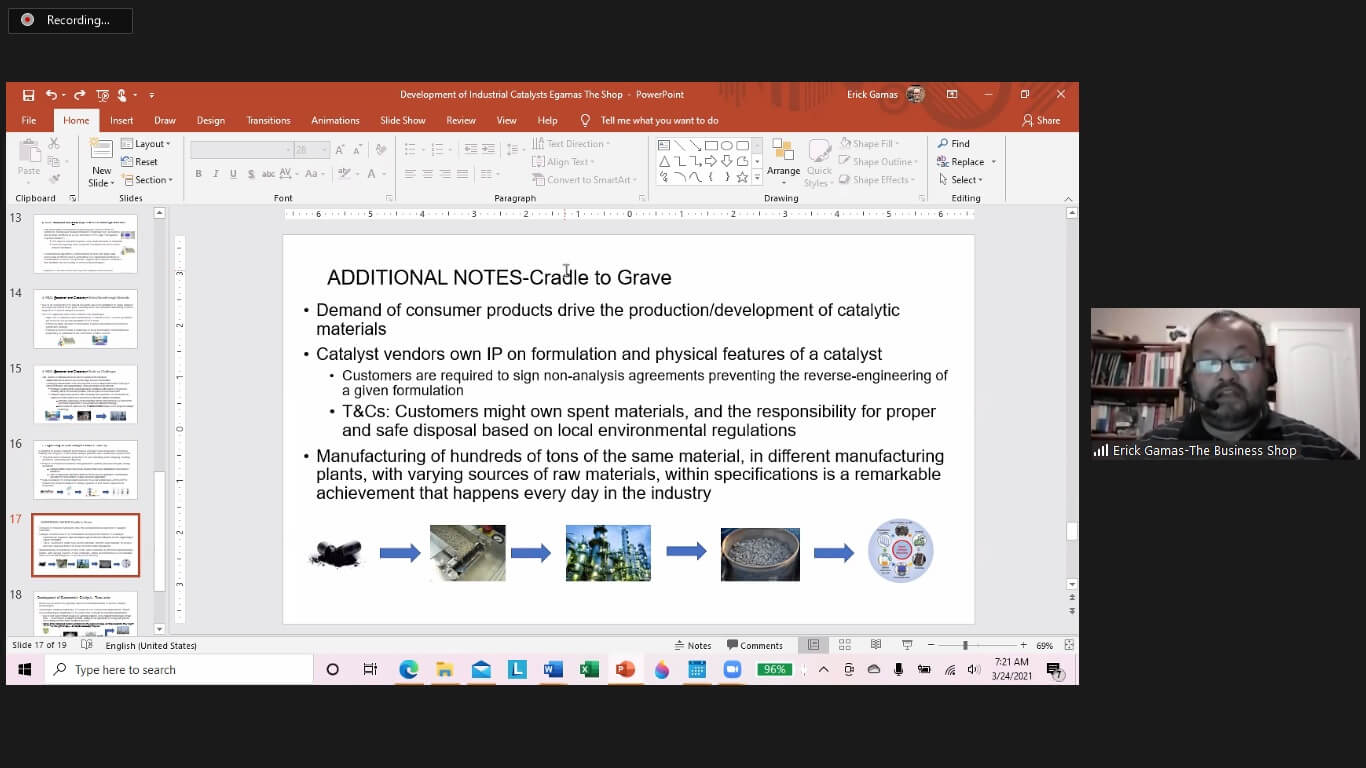The image size is (1366, 768).
Task: Open Word from the taskbar
Action: click(x=553, y=669)
